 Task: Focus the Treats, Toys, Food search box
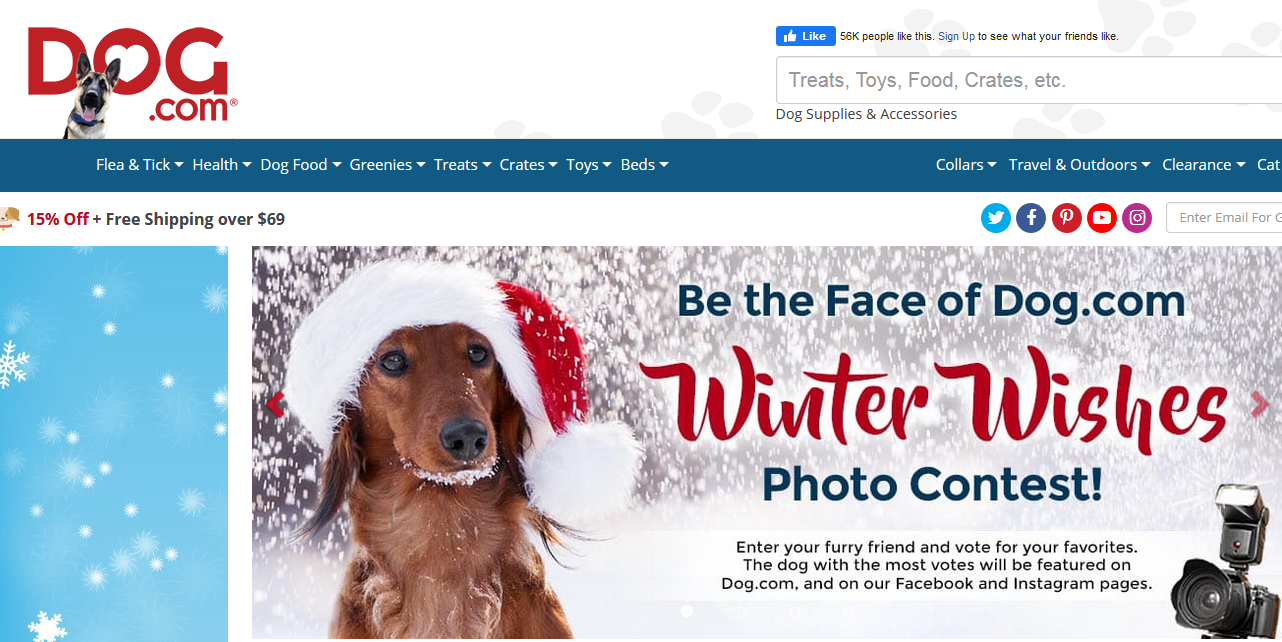point(1029,80)
